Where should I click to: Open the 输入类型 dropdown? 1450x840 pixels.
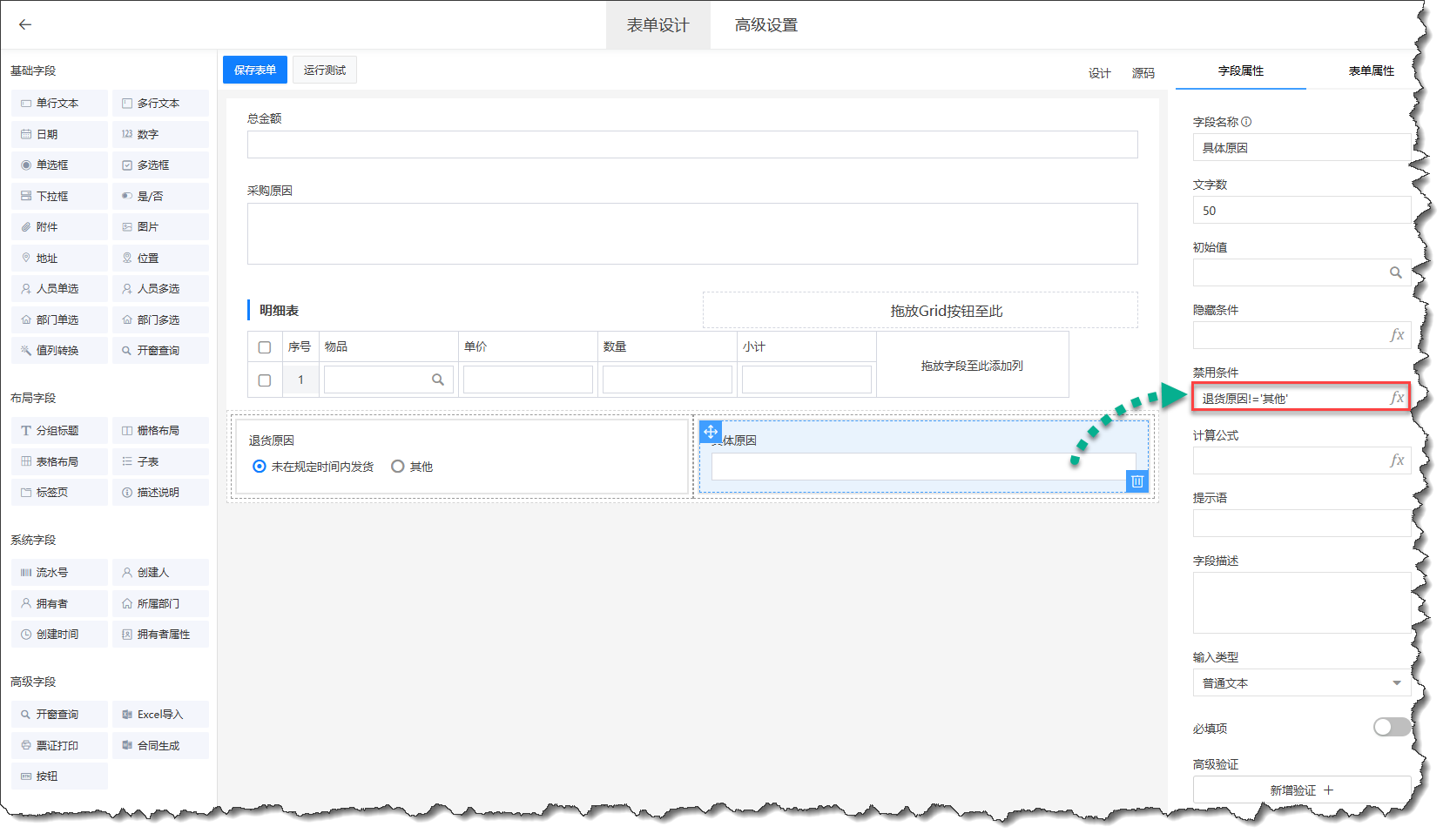(1301, 683)
